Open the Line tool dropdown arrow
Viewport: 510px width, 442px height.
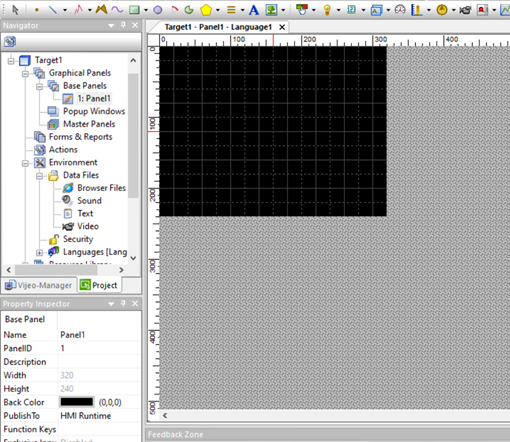click(65, 10)
